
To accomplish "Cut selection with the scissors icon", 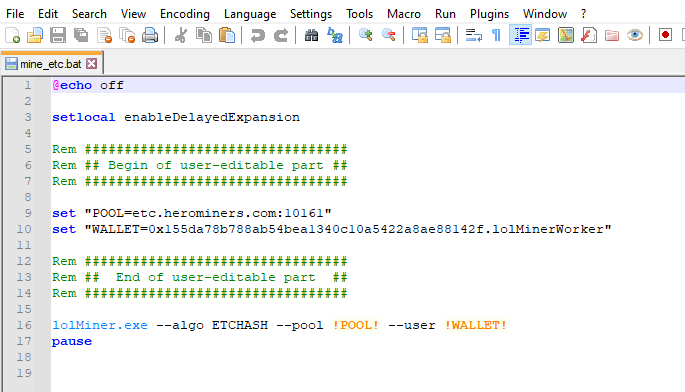I will tap(180, 35).
